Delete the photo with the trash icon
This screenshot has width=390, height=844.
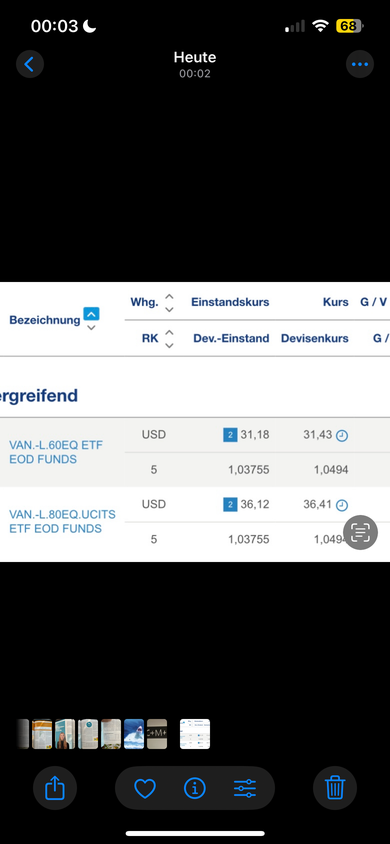pyautogui.click(x=335, y=789)
